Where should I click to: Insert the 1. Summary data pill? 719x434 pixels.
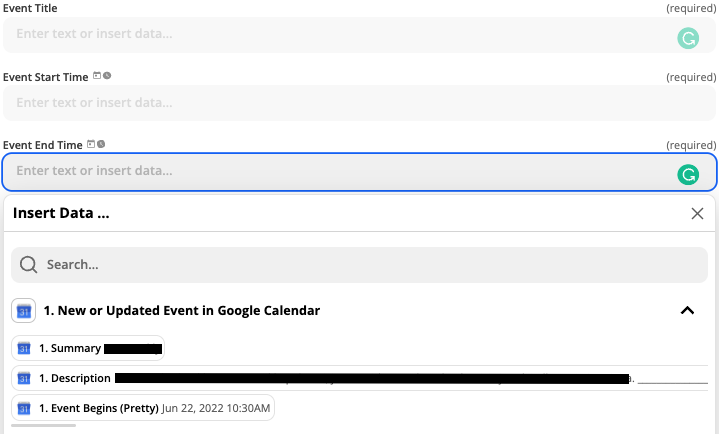(x=88, y=348)
